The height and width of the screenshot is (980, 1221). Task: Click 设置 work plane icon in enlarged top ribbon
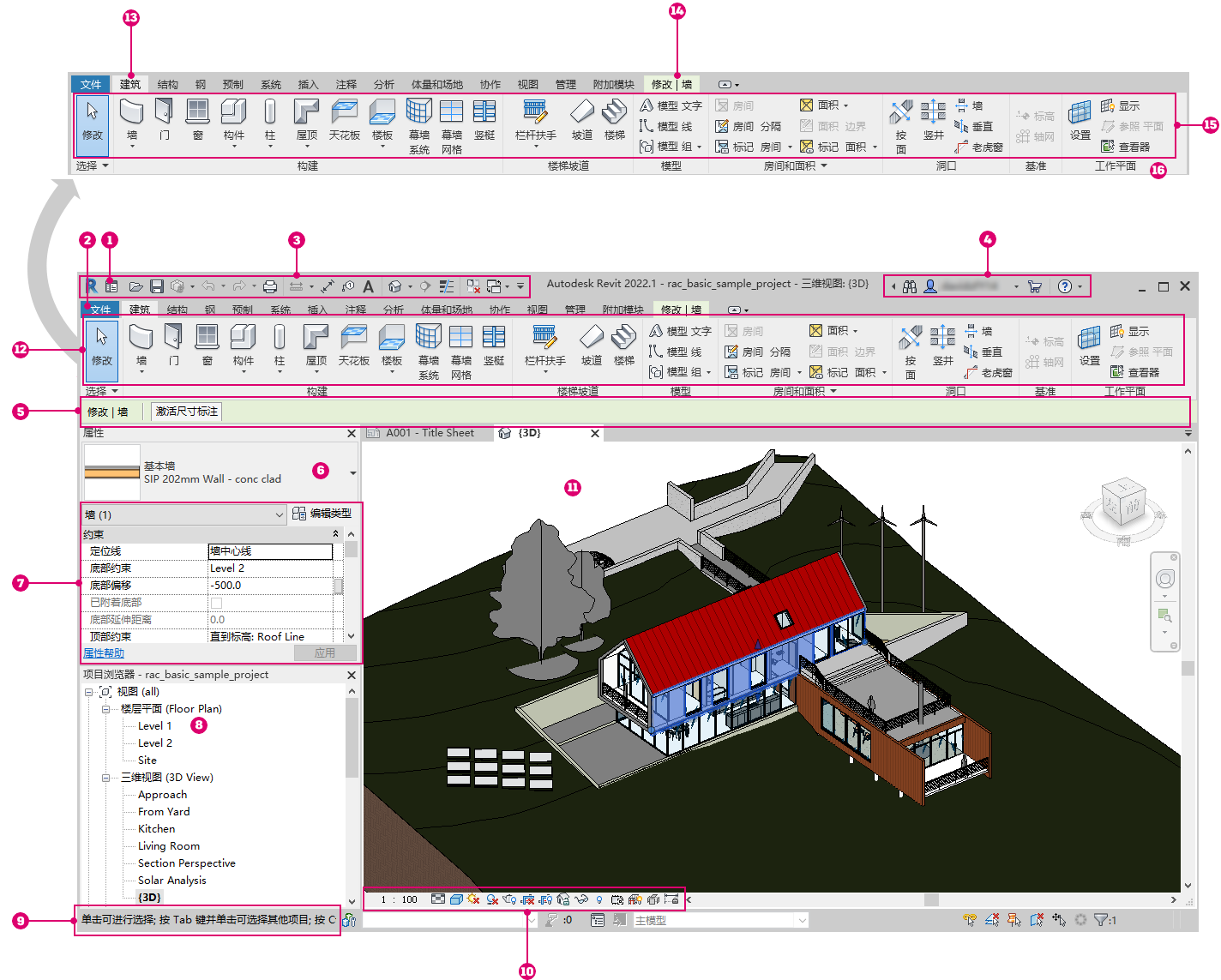point(1080,119)
